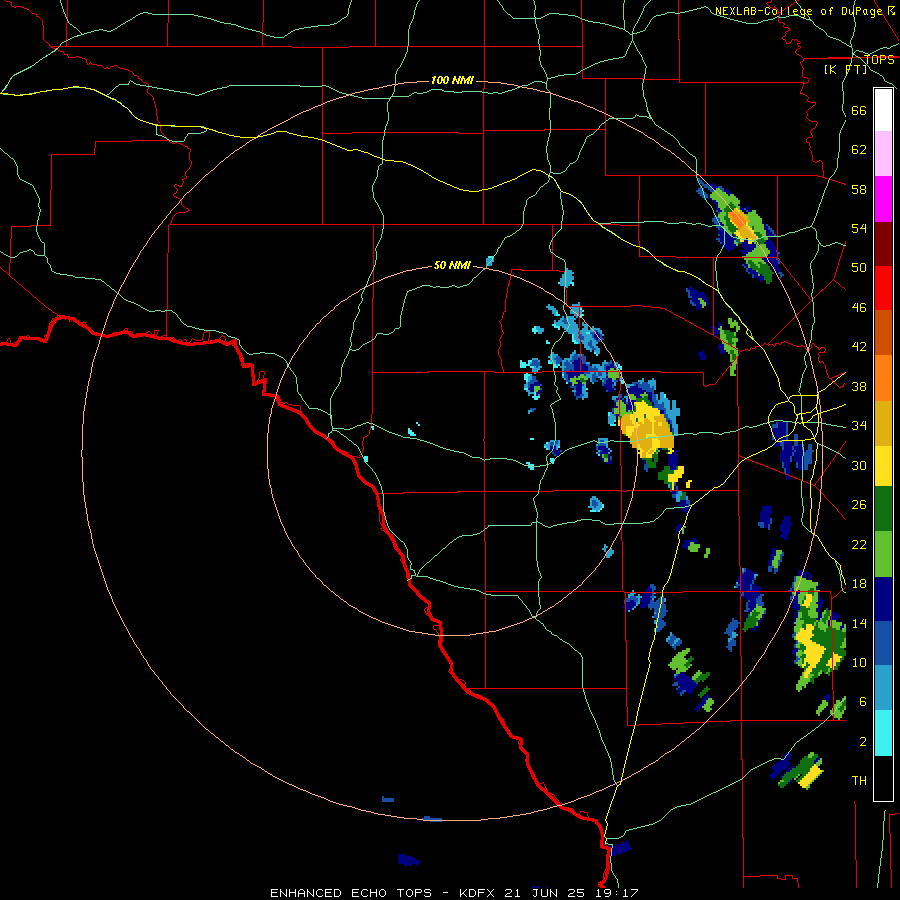Select the magenta legend swatch
Image resolution: width=900 pixels, height=900 pixels.
(x=883, y=199)
